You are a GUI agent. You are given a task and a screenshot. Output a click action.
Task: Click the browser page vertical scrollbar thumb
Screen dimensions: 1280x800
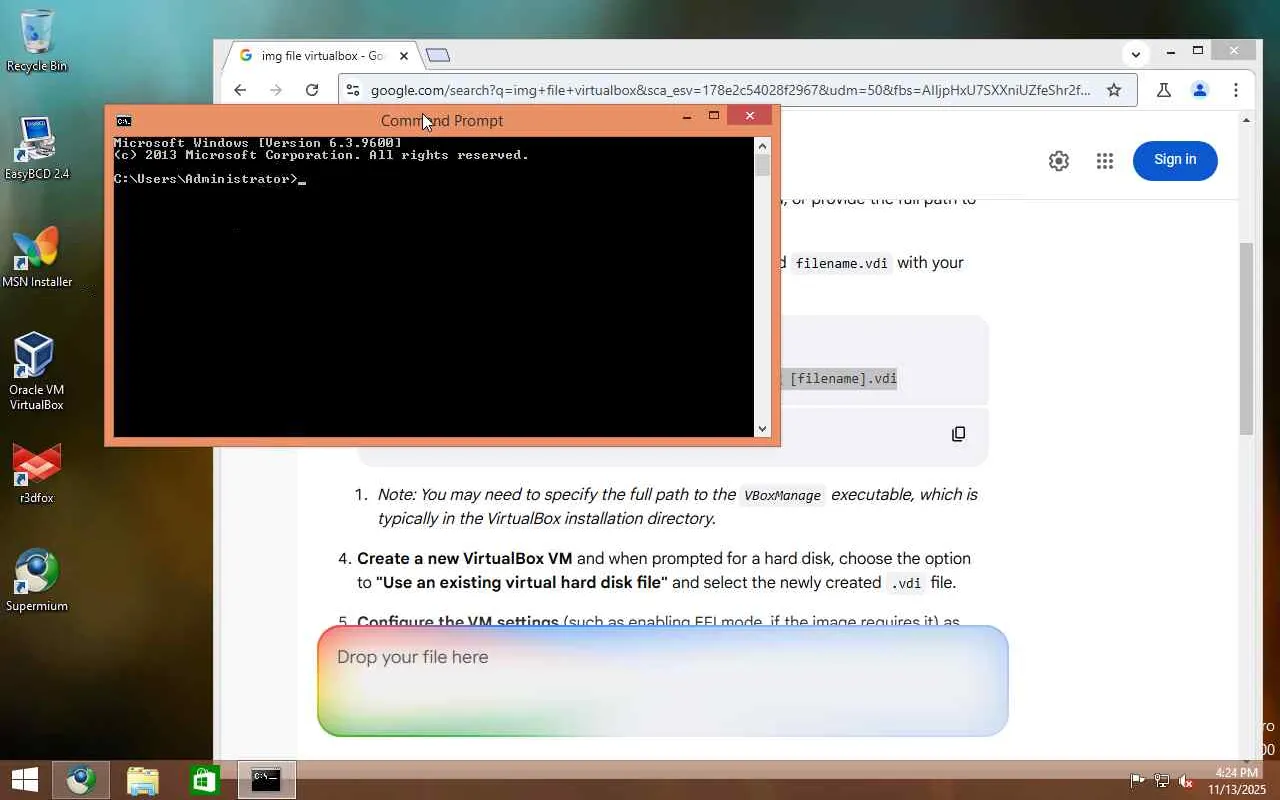pos(1246,338)
